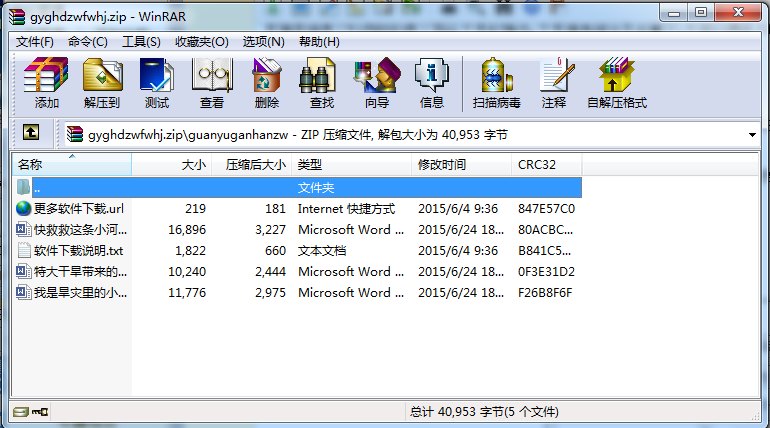Open the 向导 (Wizard) toolbar icon
Image resolution: width=770 pixels, height=428 pixels.
click(x=377, y=75)
